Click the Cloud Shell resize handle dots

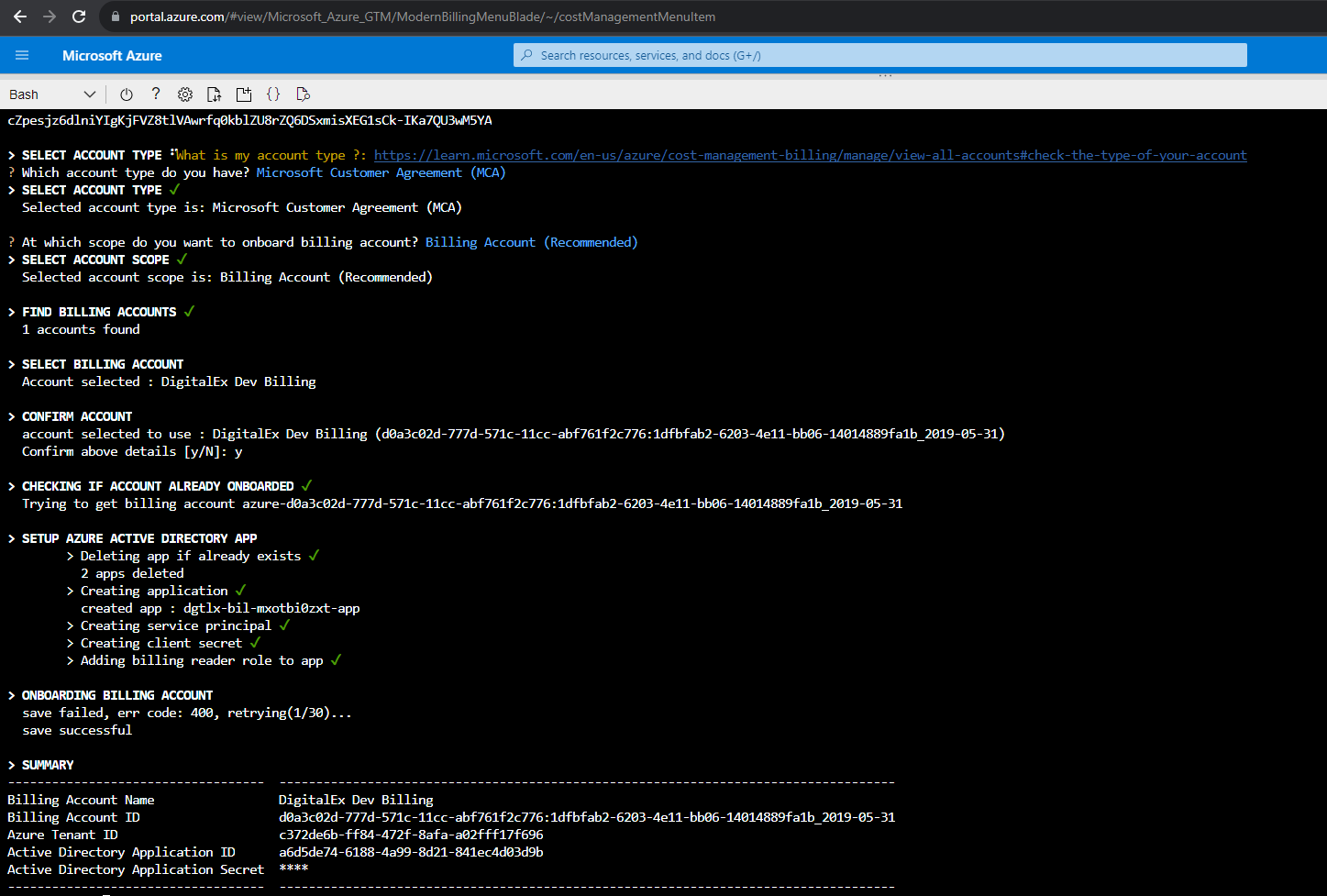pyautogui.click(x=885, y=76)
